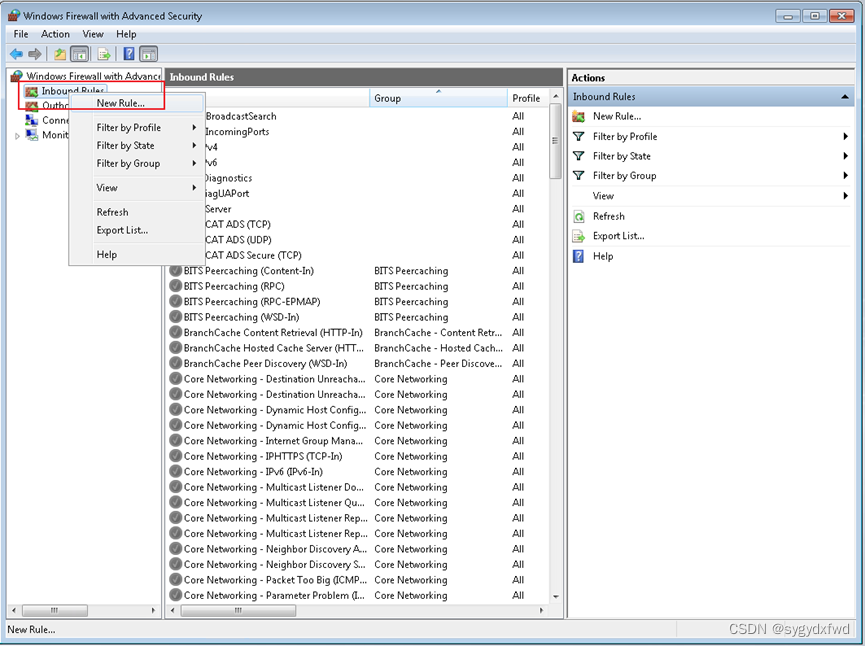Click the tree pane horizontal scrollbar thumb
This screenshot has width=865, height=646.
coord(54,610)
